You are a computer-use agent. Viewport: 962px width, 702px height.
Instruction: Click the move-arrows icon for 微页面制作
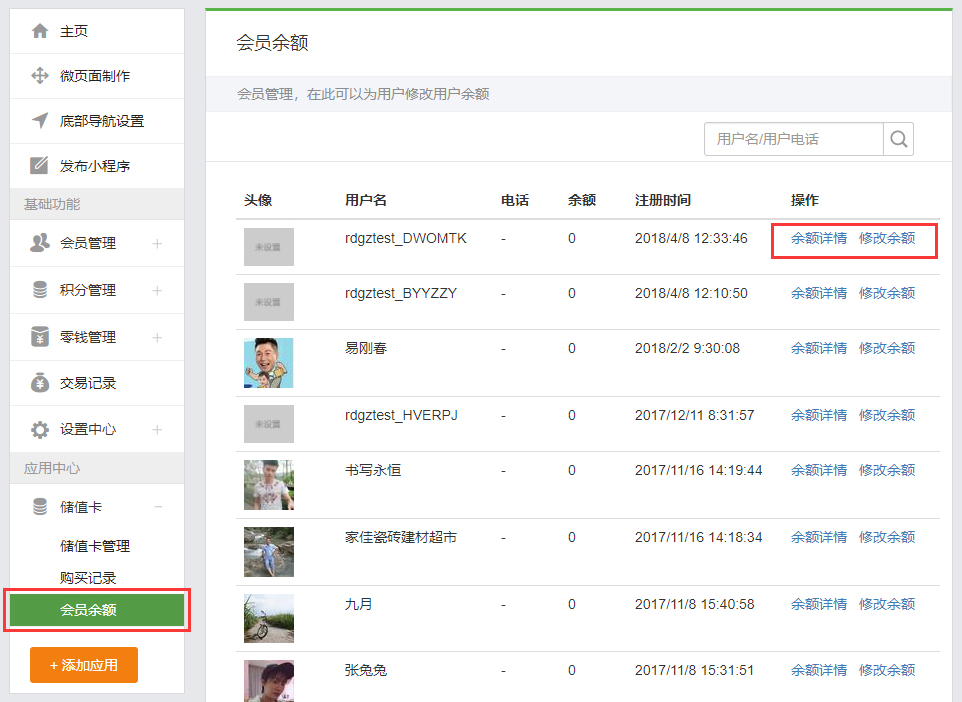pos(40,75)
